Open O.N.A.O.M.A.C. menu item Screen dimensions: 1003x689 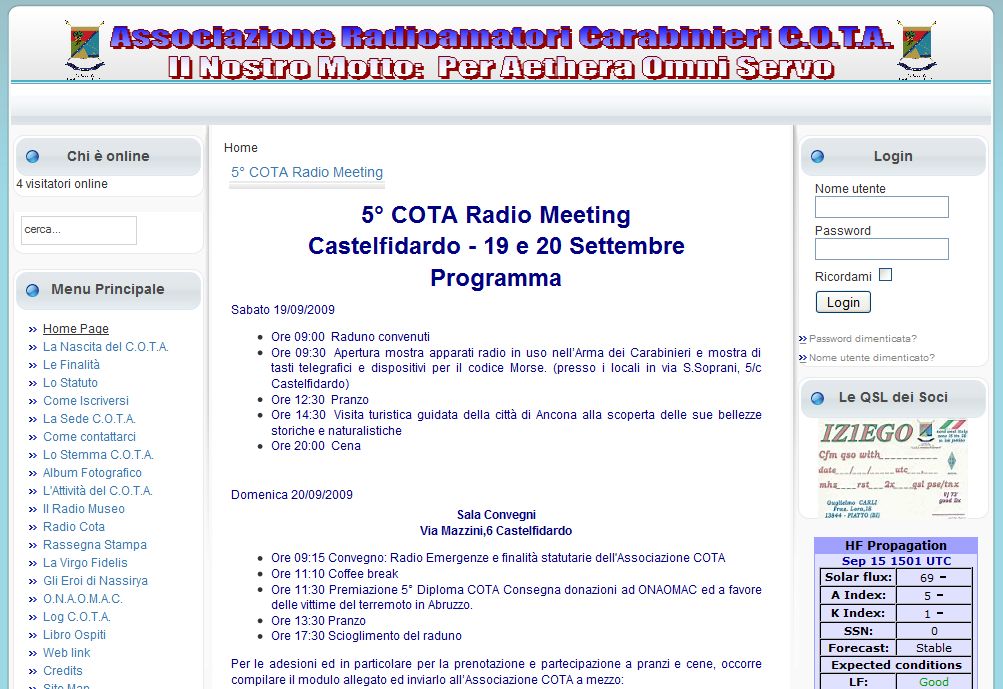coord(83,599)
